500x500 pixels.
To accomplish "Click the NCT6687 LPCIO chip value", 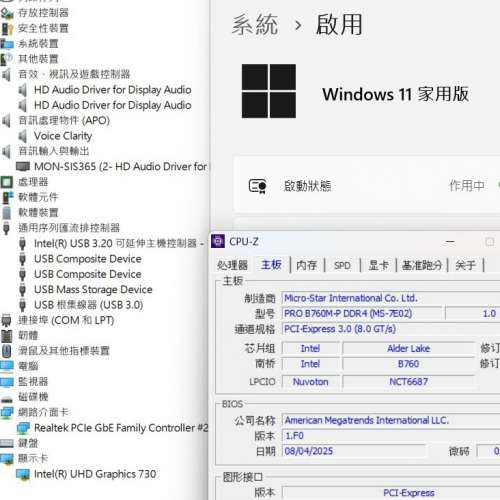I will tap(409, 382).
